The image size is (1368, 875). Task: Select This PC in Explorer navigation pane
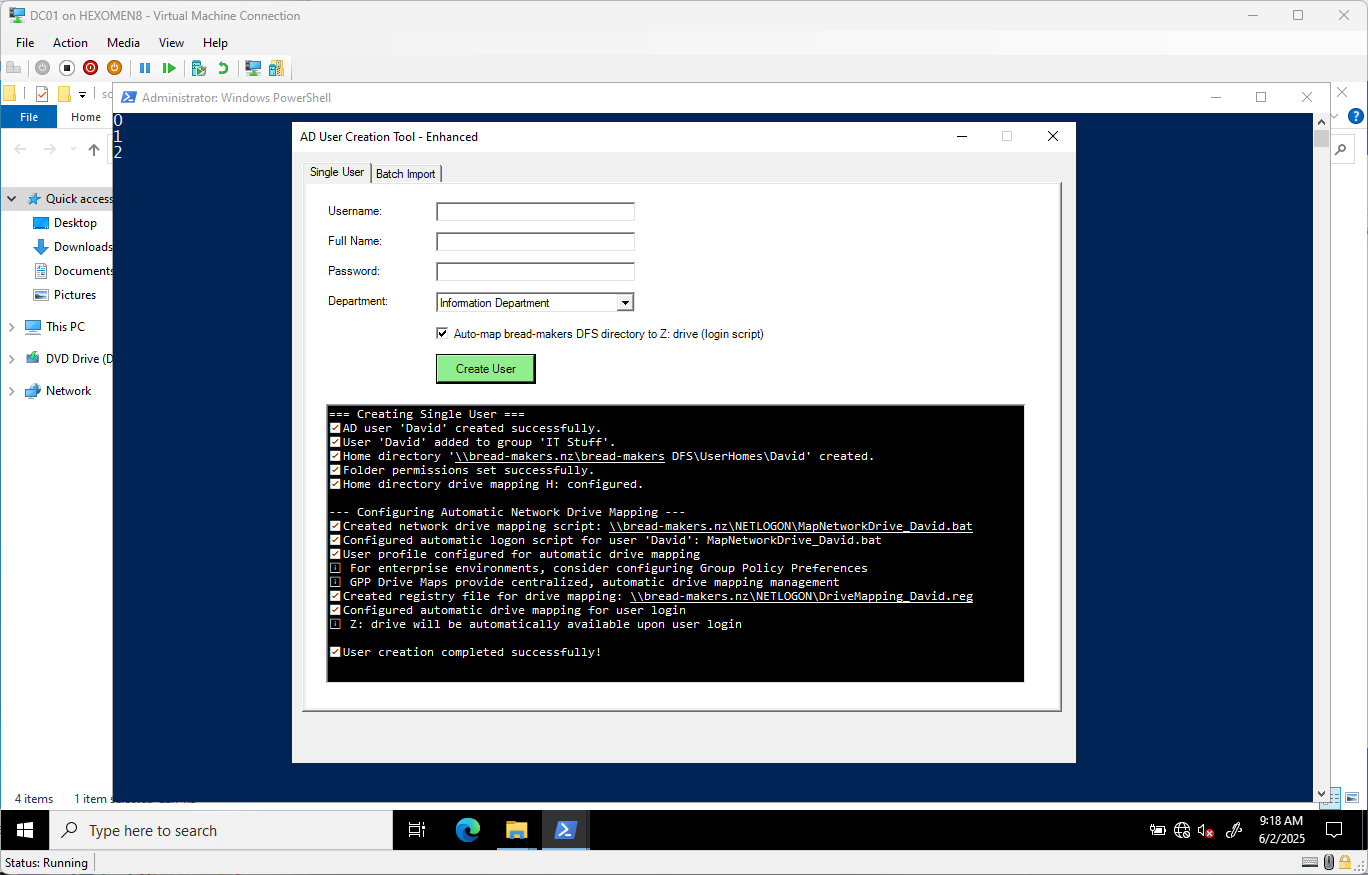pos(65,327)
